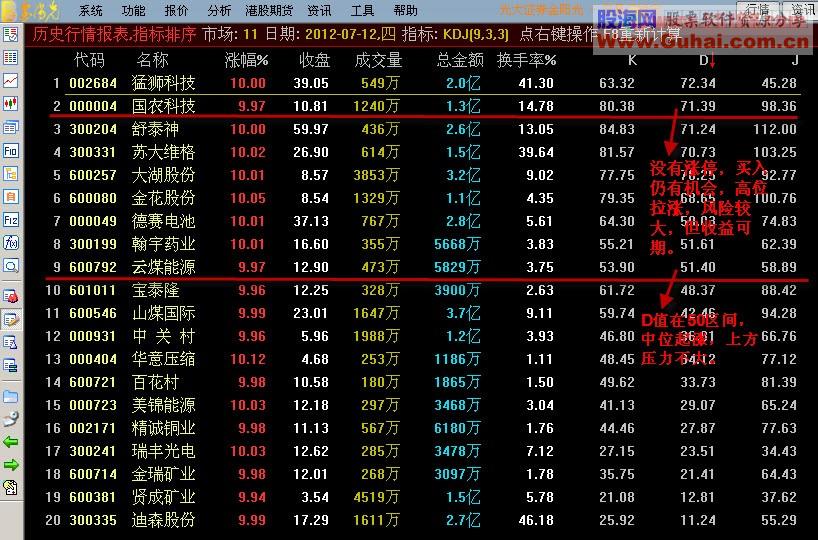Select stock code 000004
This screenshot has width=818, height=540.
pos(93,106)
